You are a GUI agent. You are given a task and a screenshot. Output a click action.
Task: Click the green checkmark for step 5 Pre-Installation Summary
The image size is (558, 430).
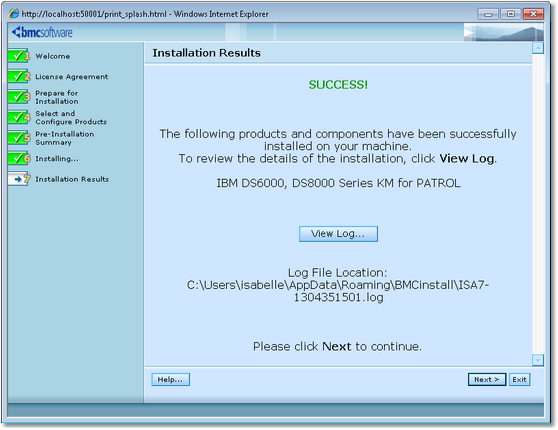click(x=19, y=138)
